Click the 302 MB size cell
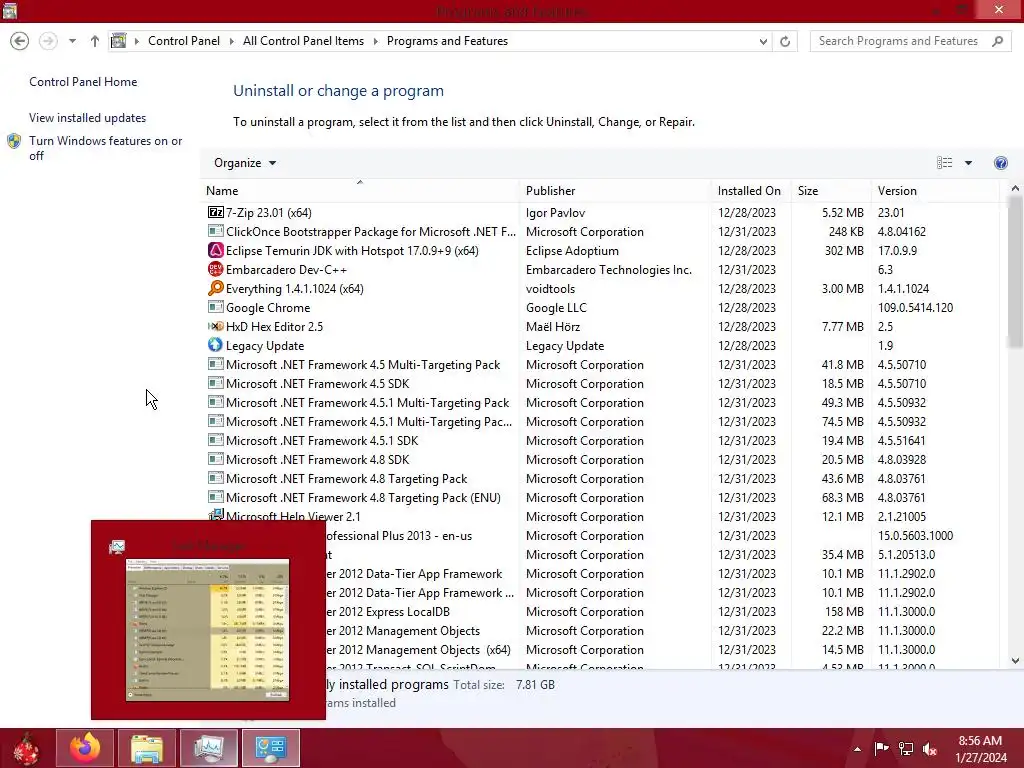 [x=844, y=251]
